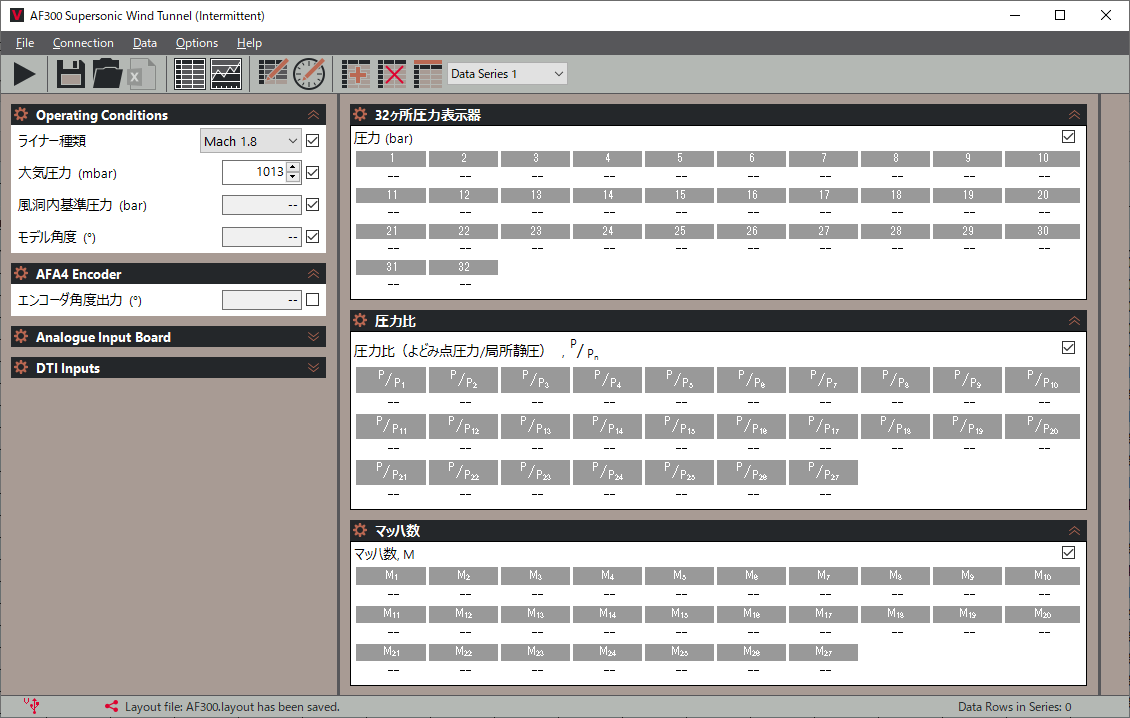Viewport: 1130px width, 718px height.
Task: Select the P/P27 pressure ratio cell
Action: [823, 472]
